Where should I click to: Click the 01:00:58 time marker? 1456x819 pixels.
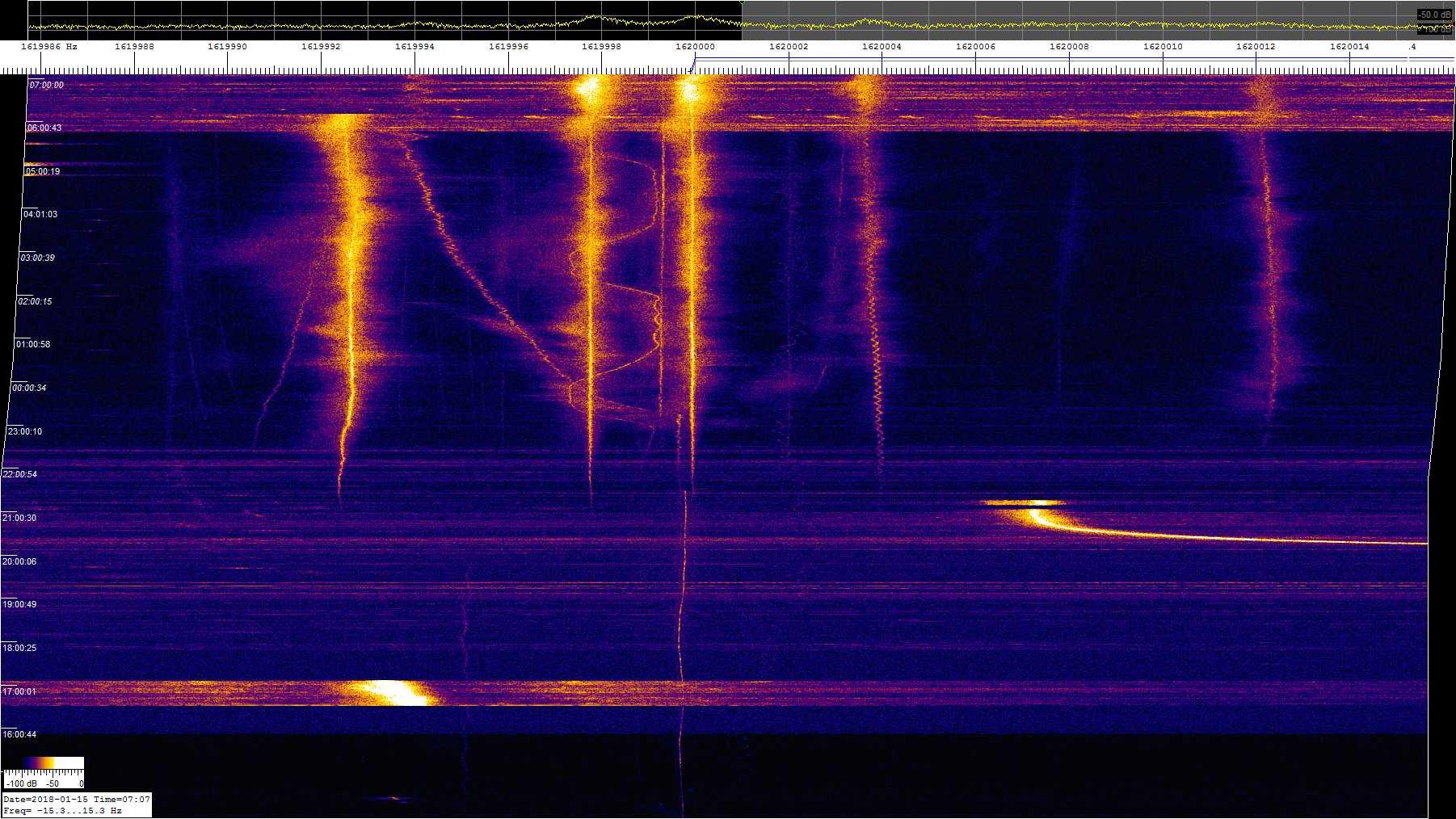[x=33, y=344]
